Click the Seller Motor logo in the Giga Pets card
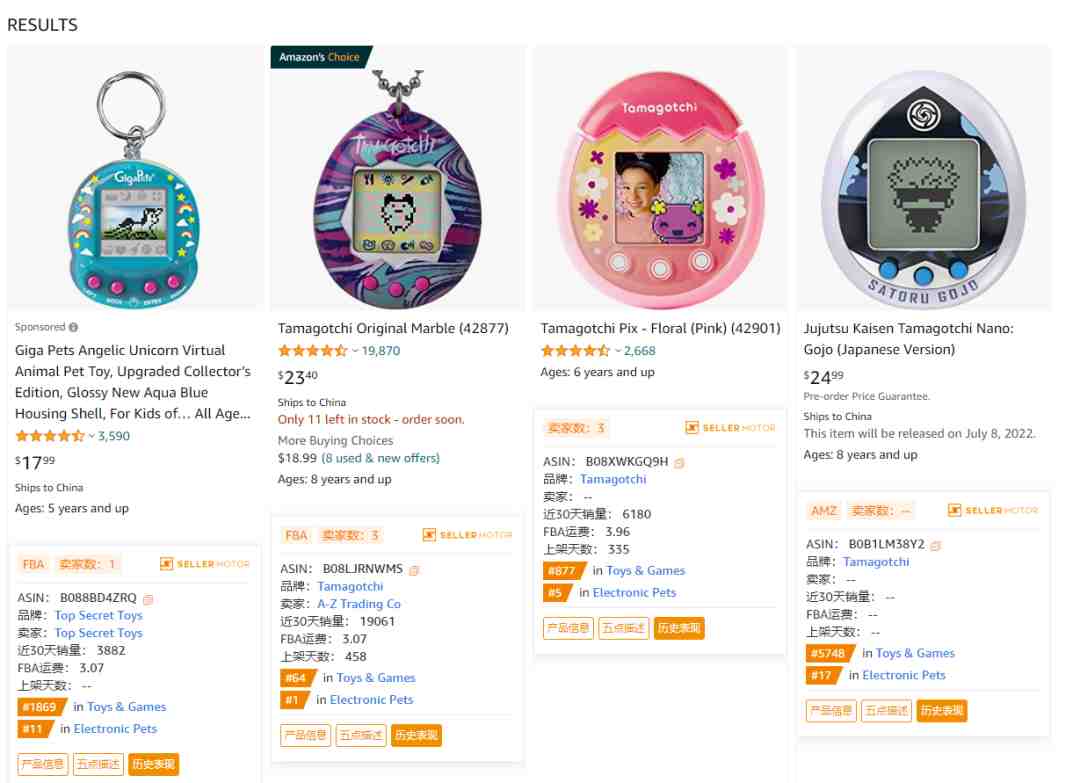Image resolution: width=1080 pixels, height=783 pixels. pos(205,564)
